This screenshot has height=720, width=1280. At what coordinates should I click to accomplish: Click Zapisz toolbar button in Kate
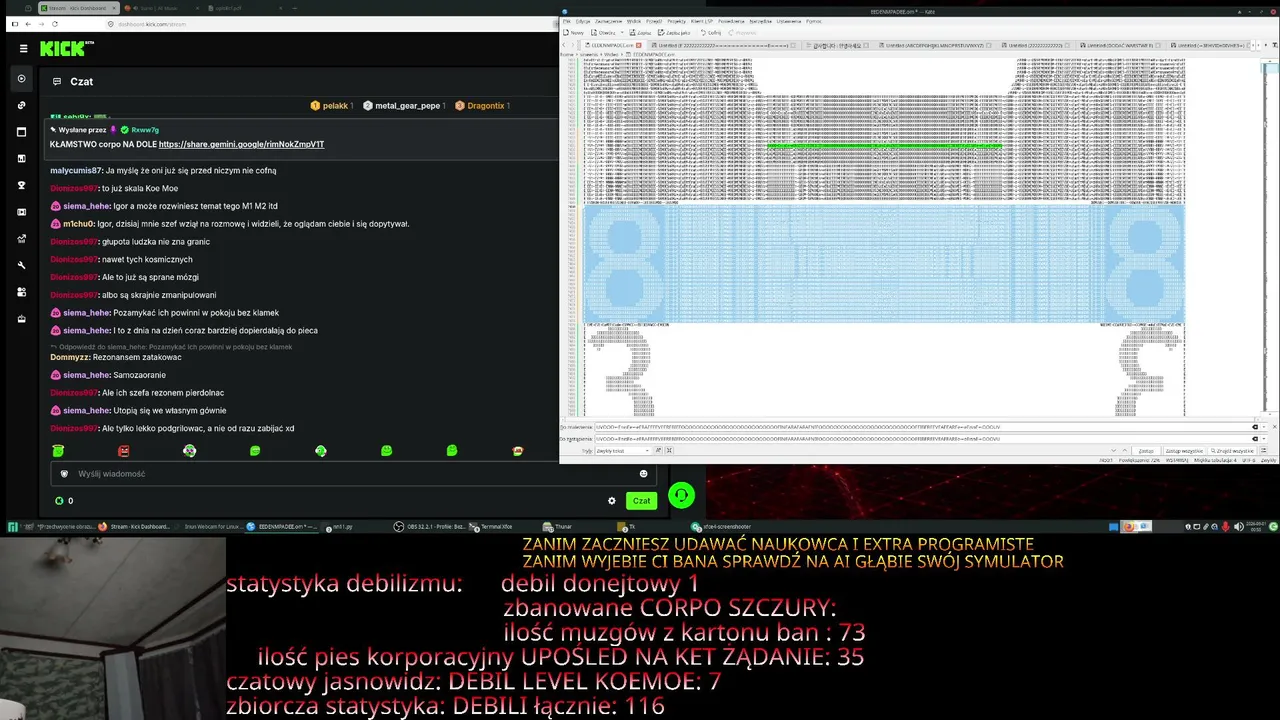click(x=641, y=33)
